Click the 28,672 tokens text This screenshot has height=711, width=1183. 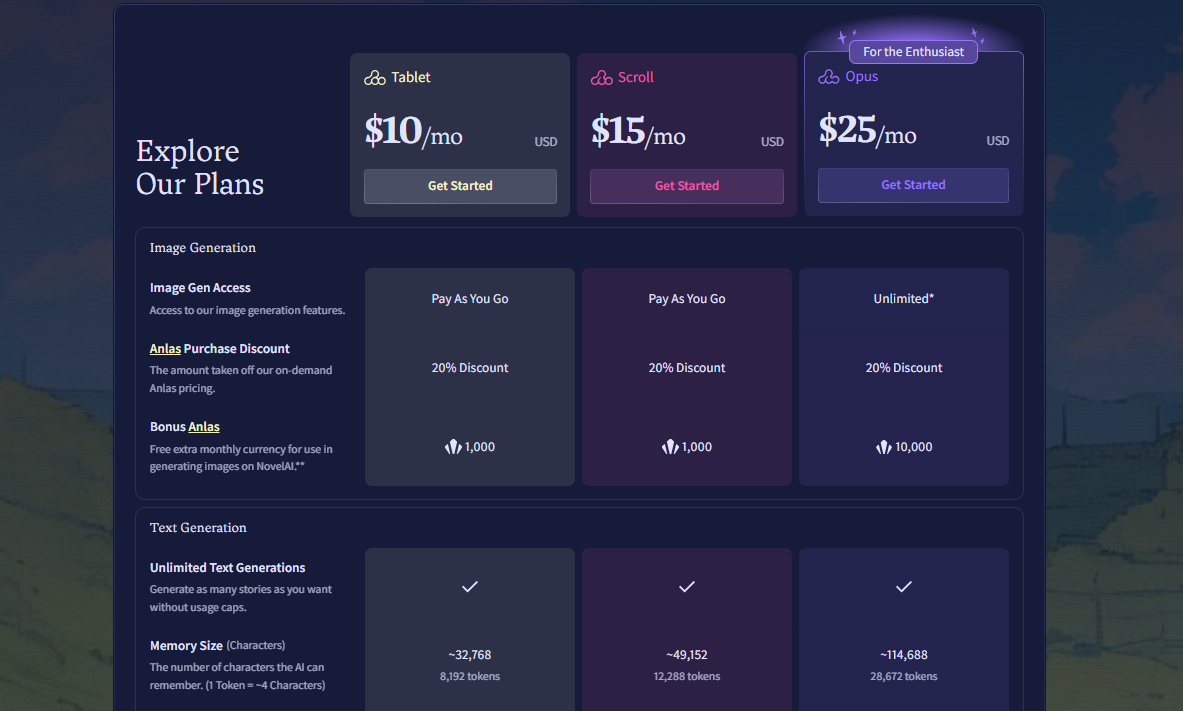pos(904,676)
